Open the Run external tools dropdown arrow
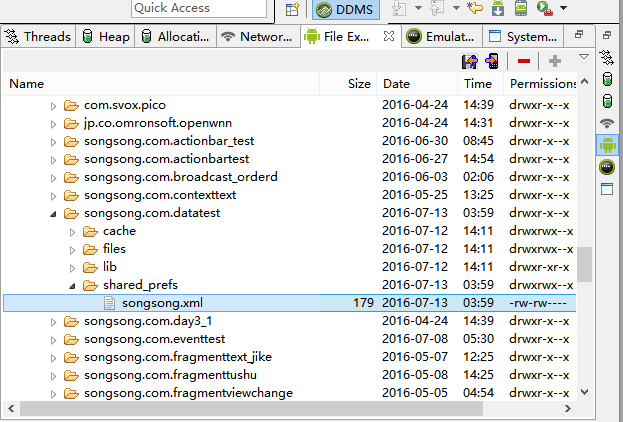Screen dimensions: 623x422 click(563, 8)
